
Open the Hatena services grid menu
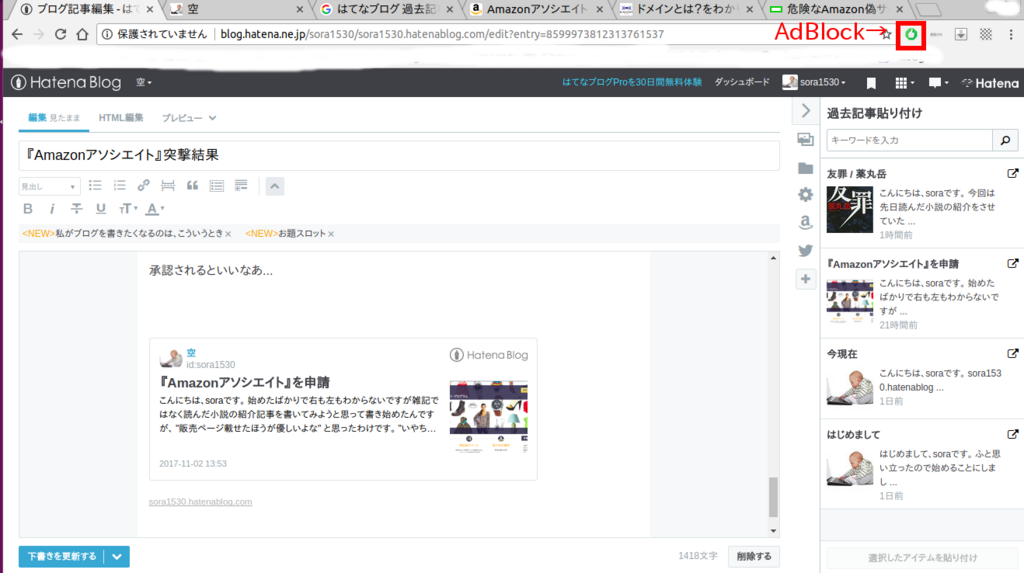click(x=904, y=83)
